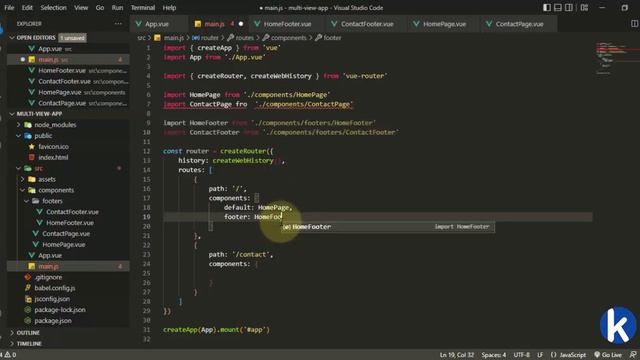The image size is (640, 360).
Task: Switch to main.js editor tab
Action: coord(215,24)
